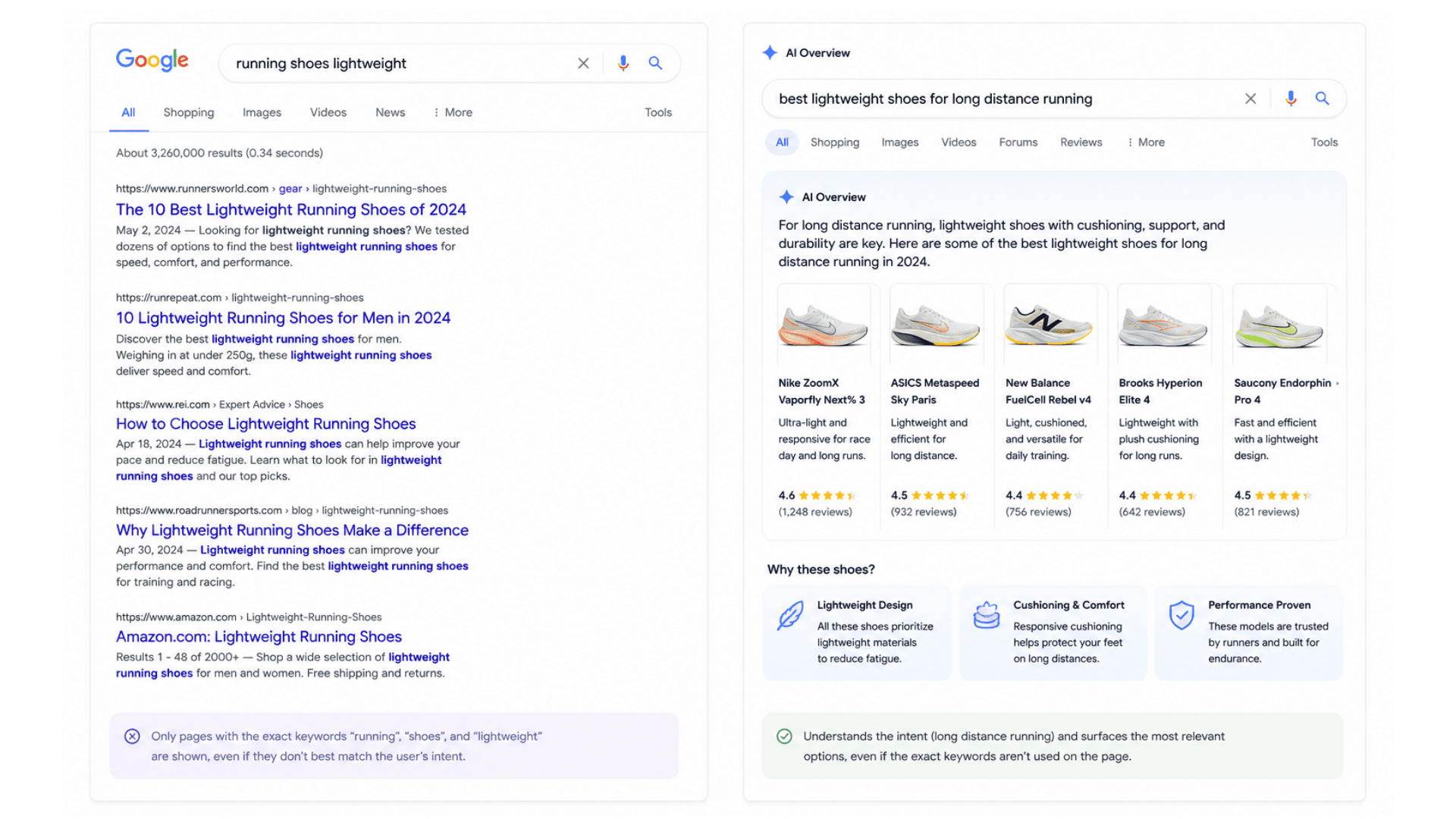Click the '(642 reviews)' count

point(1152,512)
